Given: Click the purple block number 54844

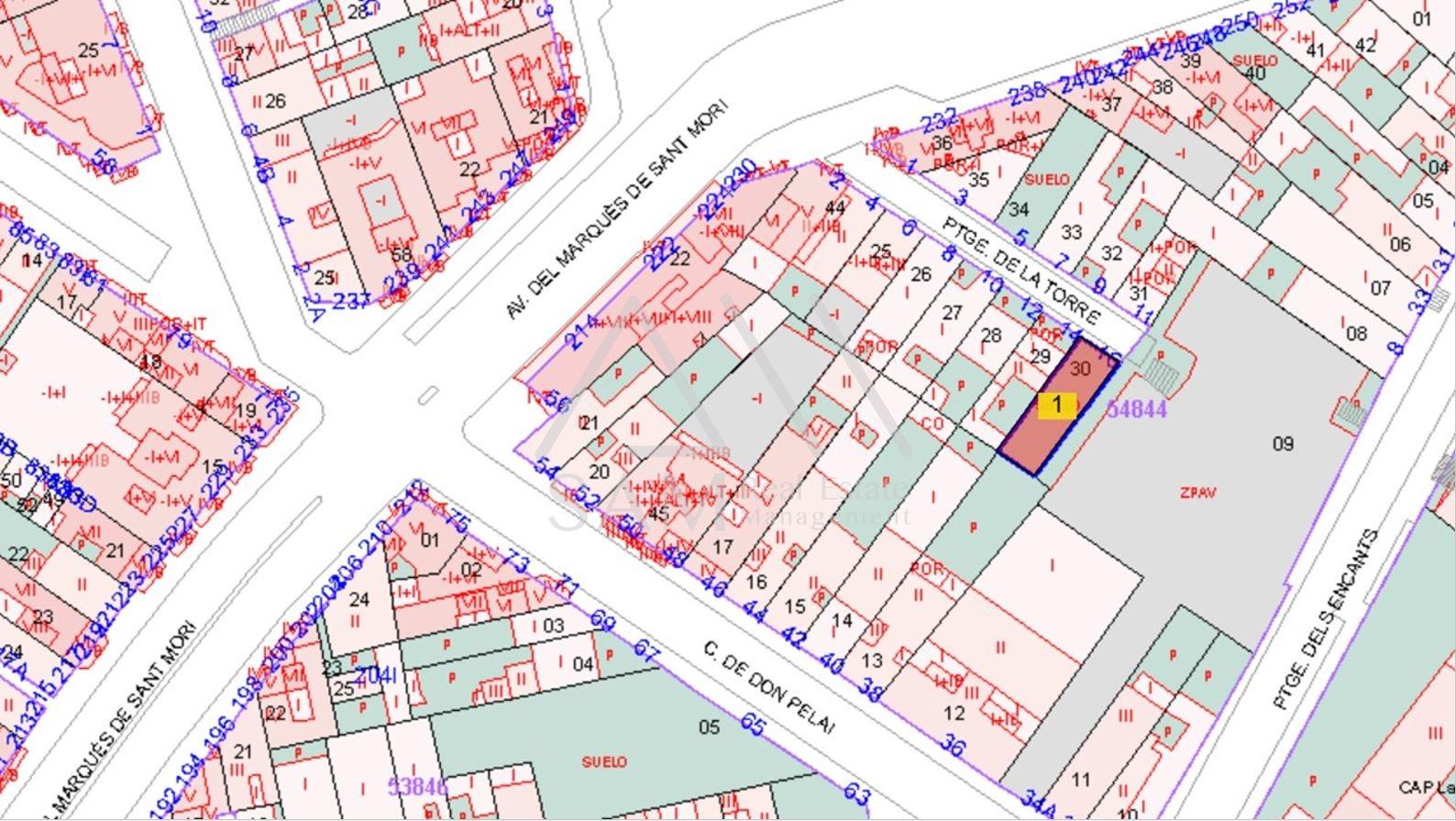Looking at the screenshot, I should [x=1137, y=409].
